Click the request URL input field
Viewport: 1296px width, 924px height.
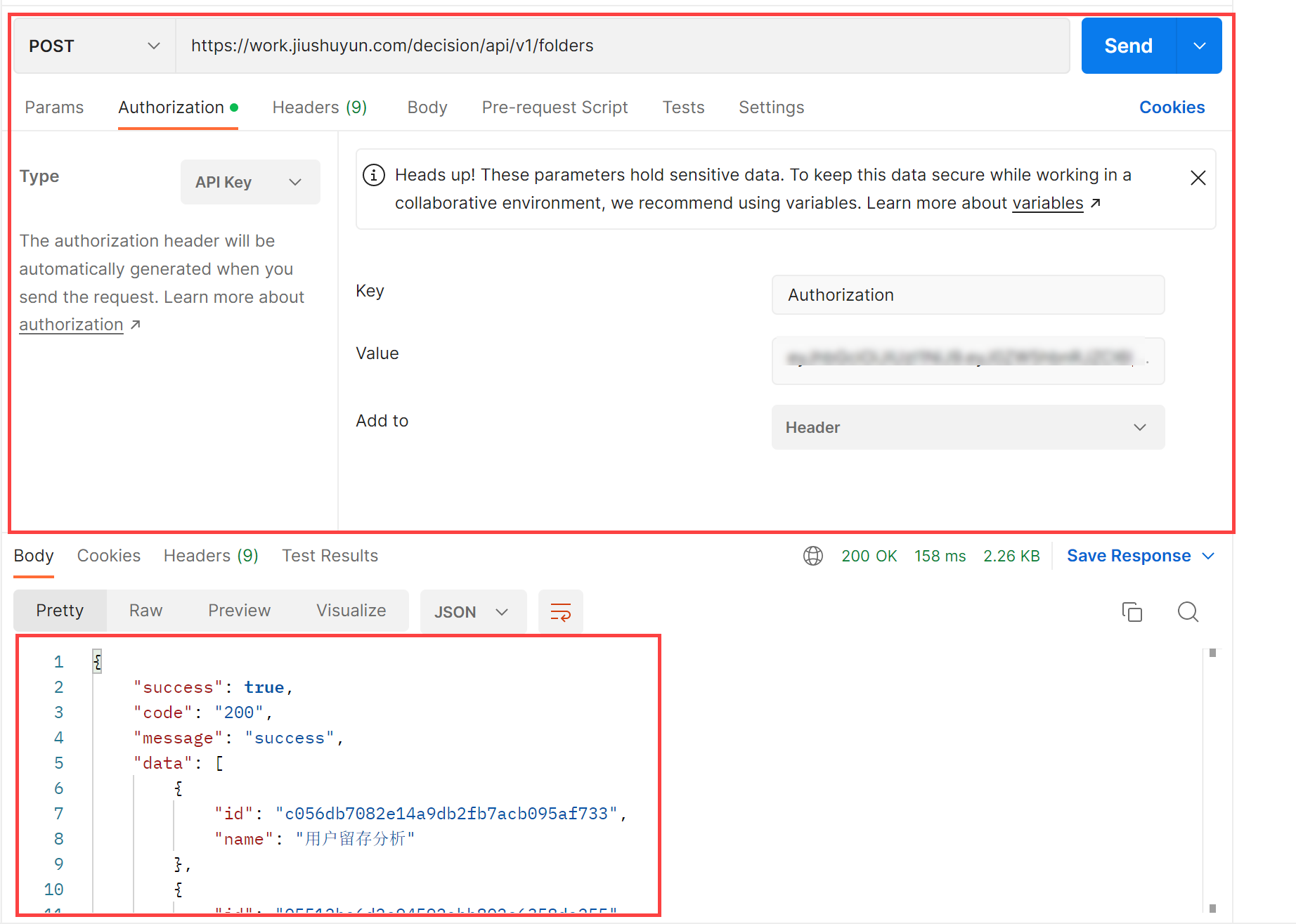[x=622, y=46]
